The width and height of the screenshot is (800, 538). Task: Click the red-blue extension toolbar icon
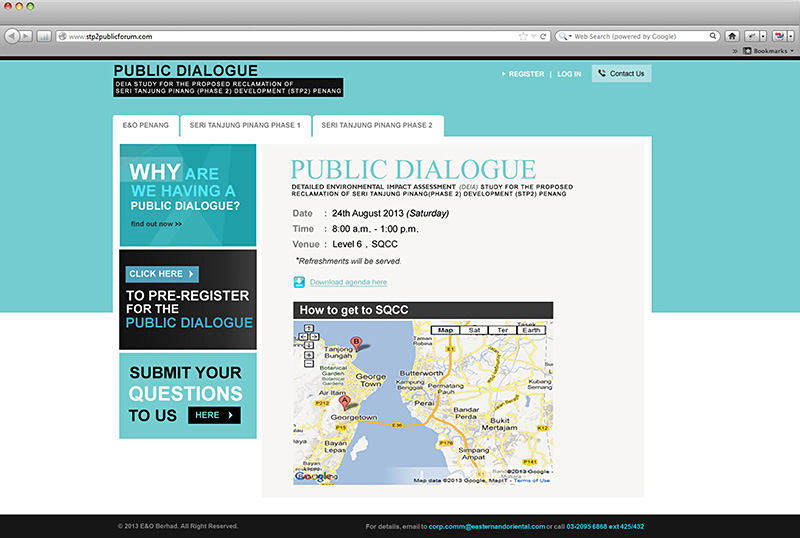tap(779, 36)
